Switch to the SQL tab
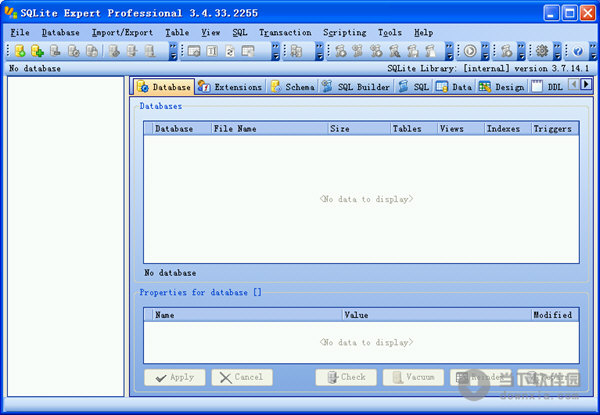The image size is (600, 415). pos(414,87)
